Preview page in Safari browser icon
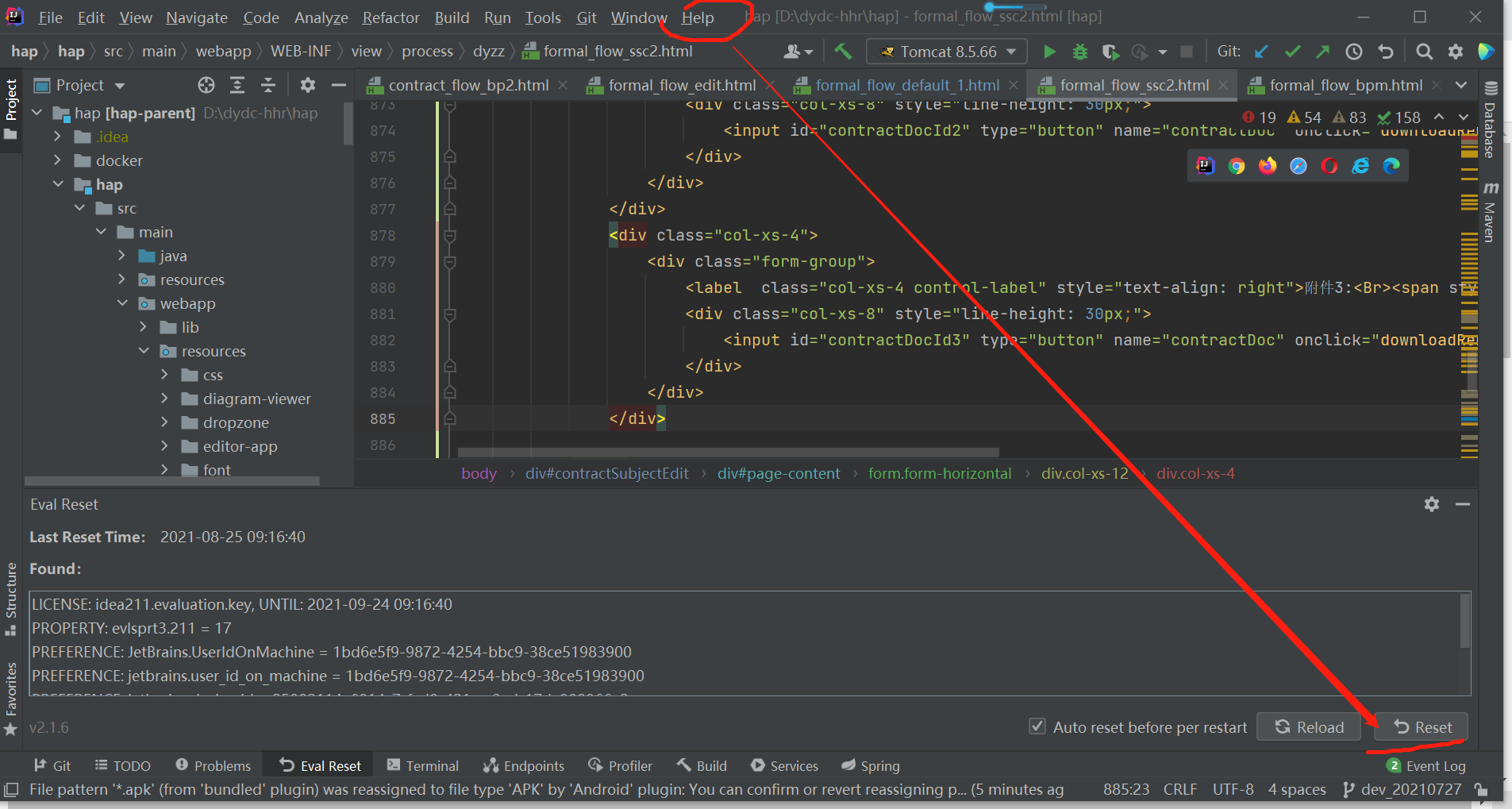Screen dimensions: 1512x809 point(1298,166)
